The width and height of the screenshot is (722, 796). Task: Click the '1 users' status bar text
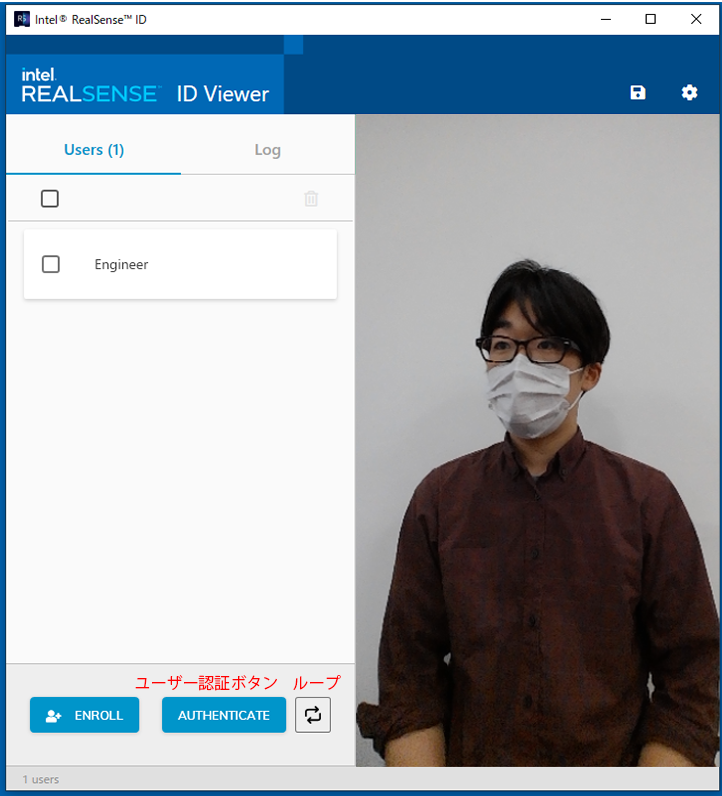[41, 779]
